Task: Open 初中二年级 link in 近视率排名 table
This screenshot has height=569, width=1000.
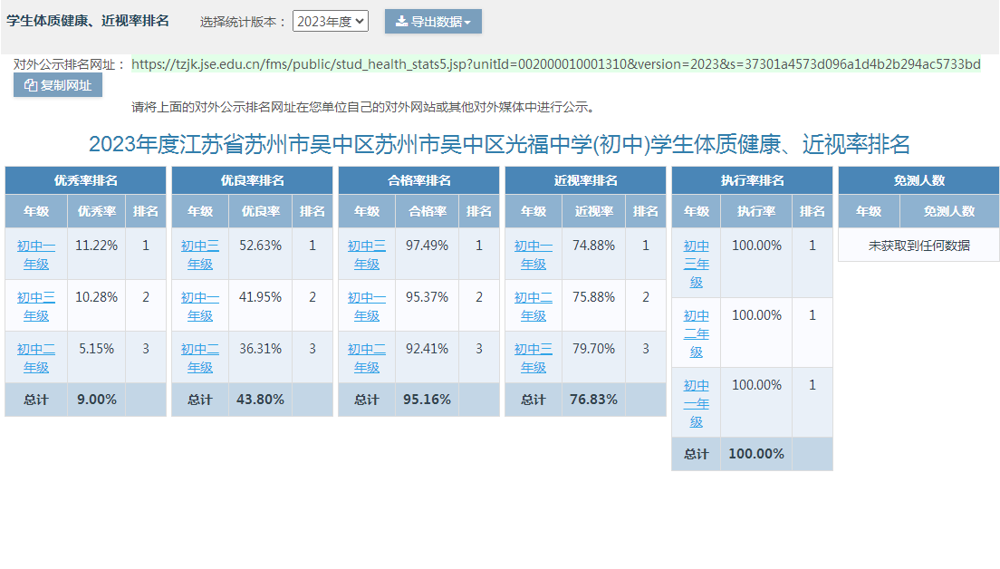Action: click(533, 306)
